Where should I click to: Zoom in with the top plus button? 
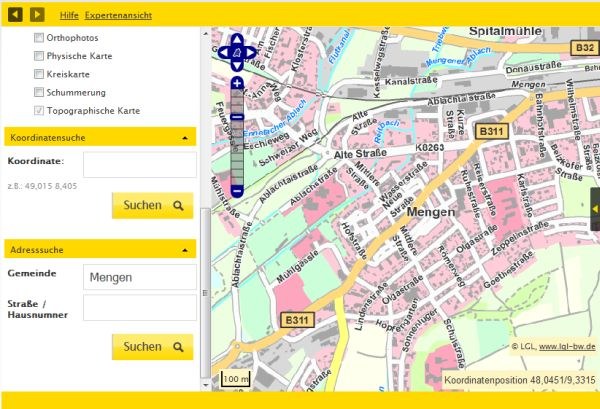tap(237, 83)
